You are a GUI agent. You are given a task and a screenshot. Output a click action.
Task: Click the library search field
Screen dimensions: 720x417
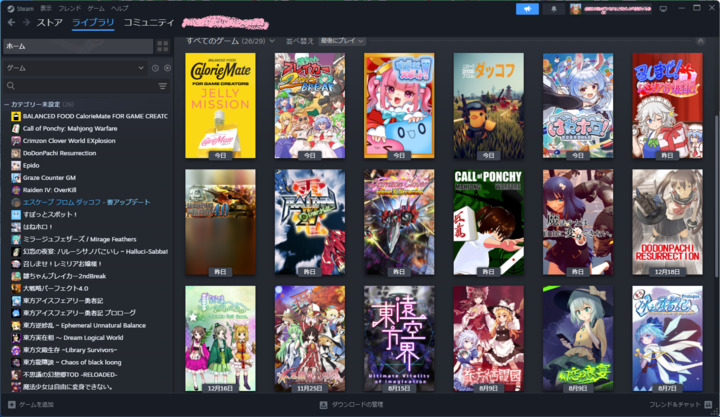(79, 86)
